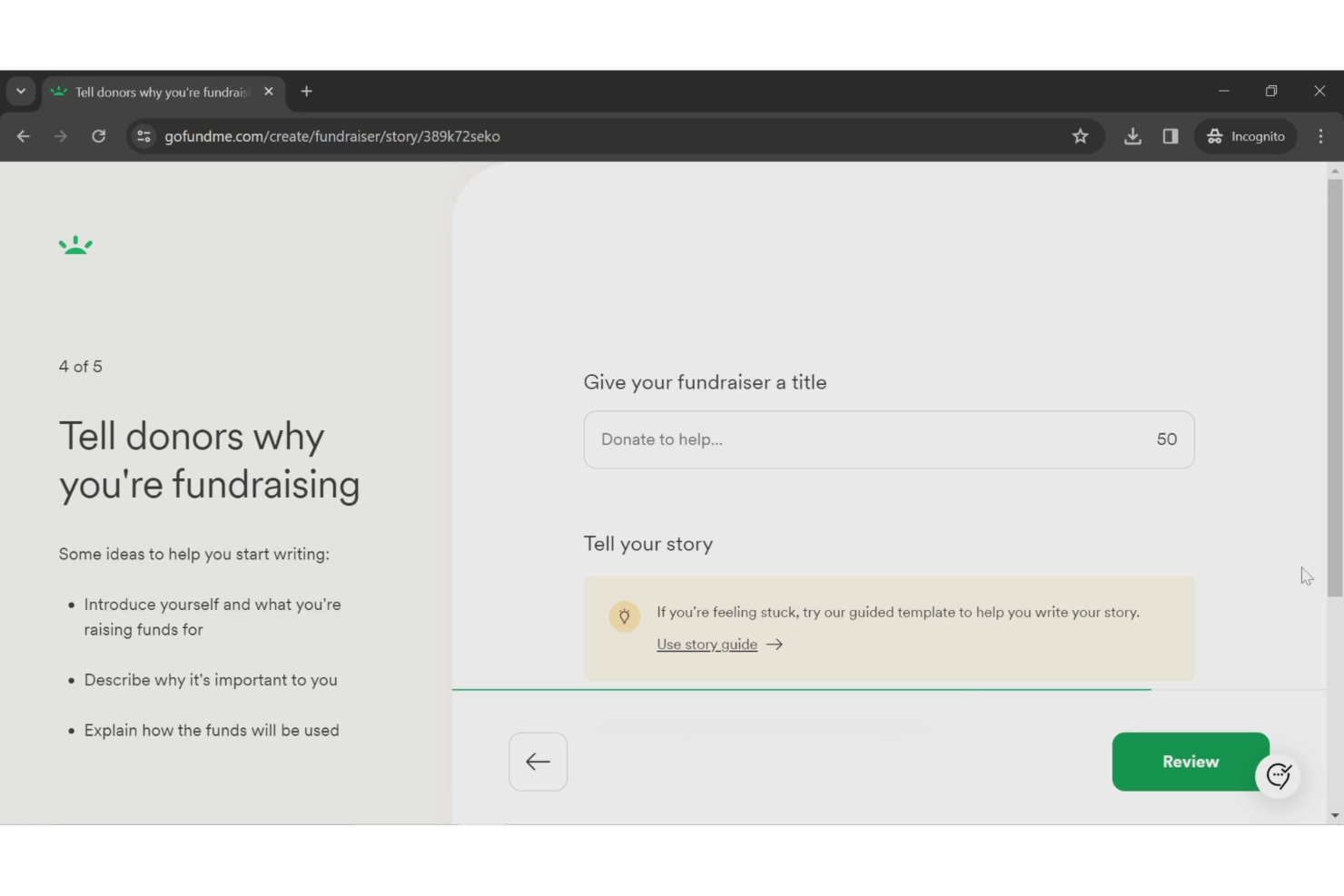Open the feedback chat widget near Review button
The height and width of the screenshot is (896, 1344).
click(1279, 776)
